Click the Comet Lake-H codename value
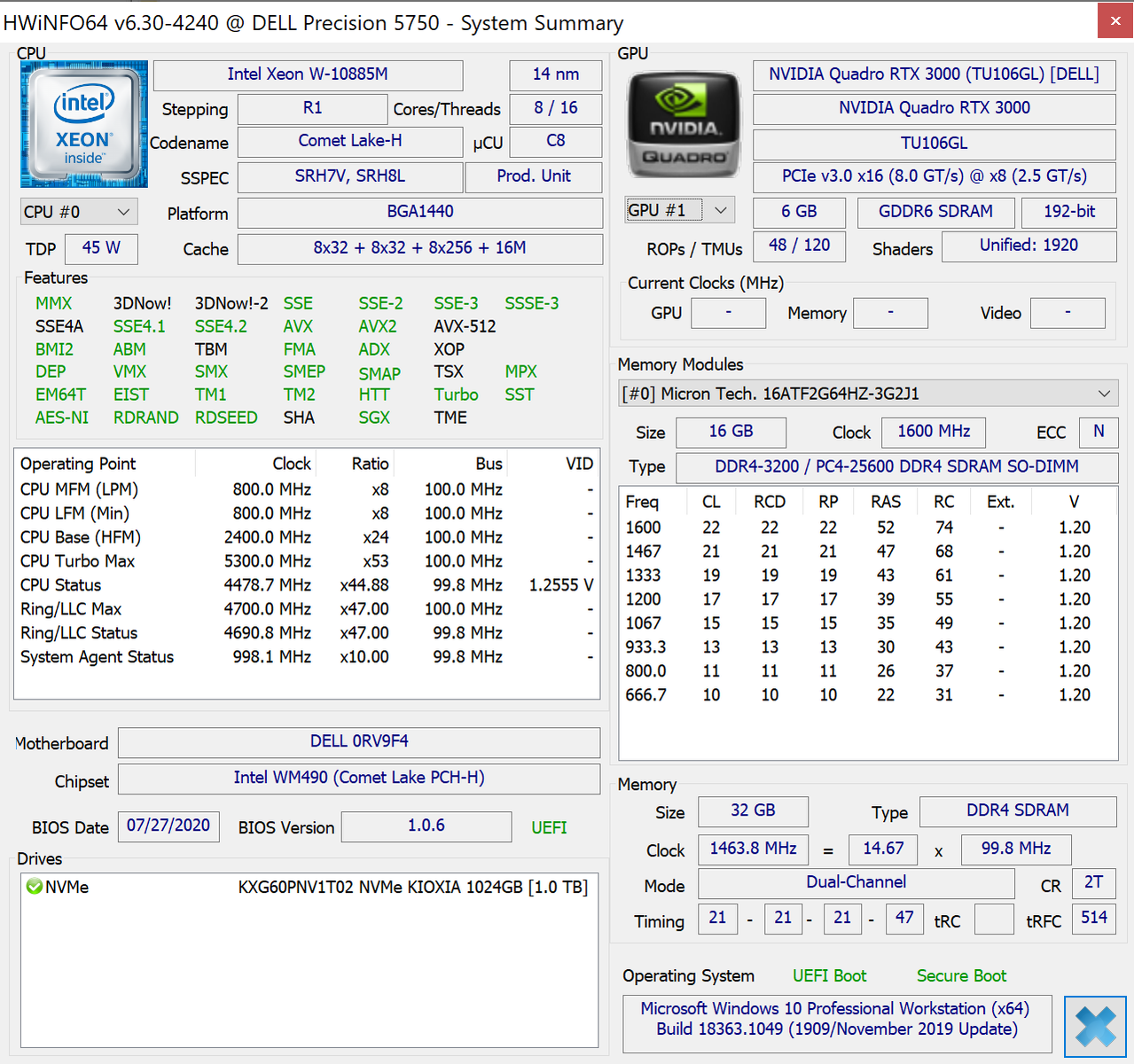The height and width of the screenshot is (1064, 1134). click(x=350, y=141)
